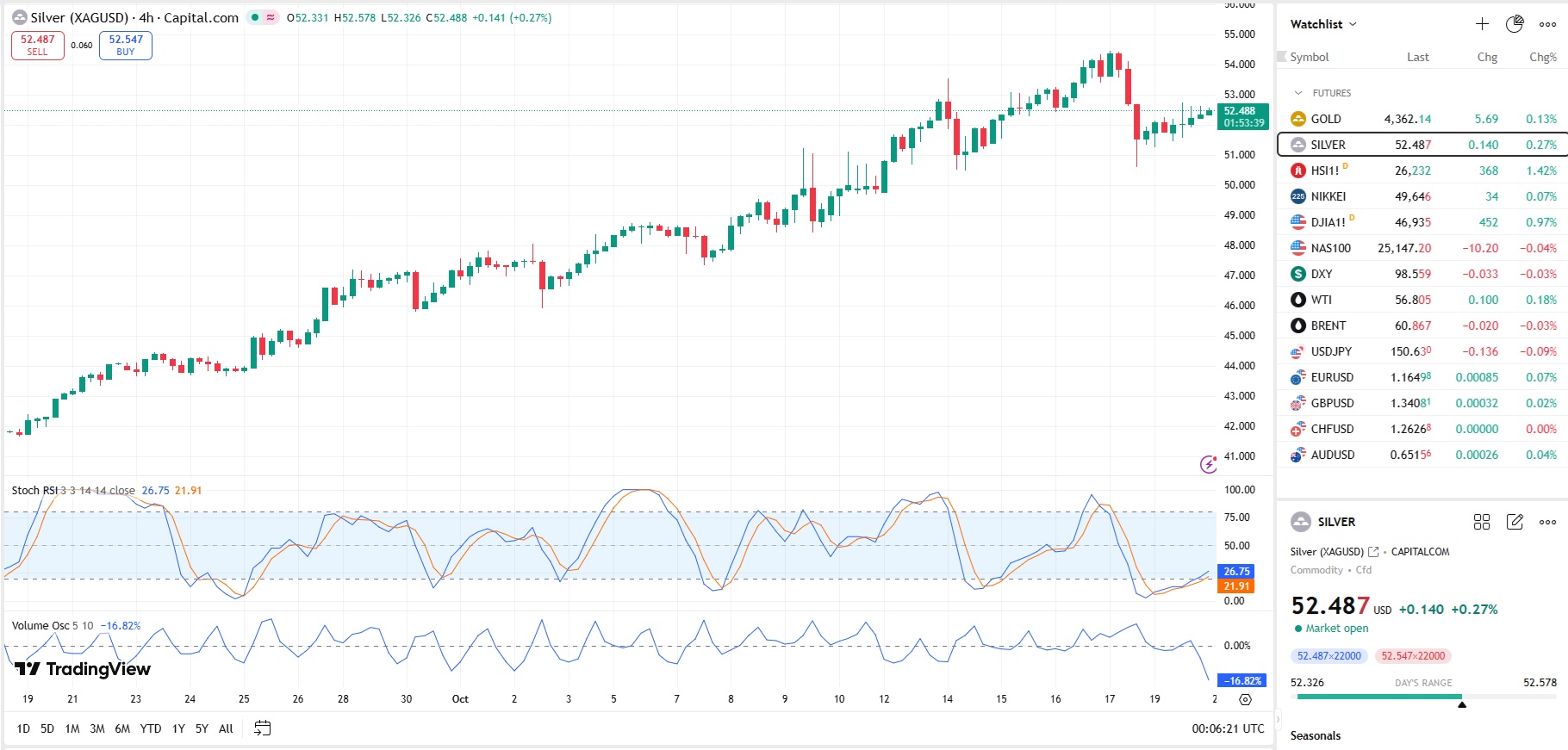The image size is (1568, 750).
Task: Select the YTD time range
Action: pyautogui.click(x=151, y=728)
